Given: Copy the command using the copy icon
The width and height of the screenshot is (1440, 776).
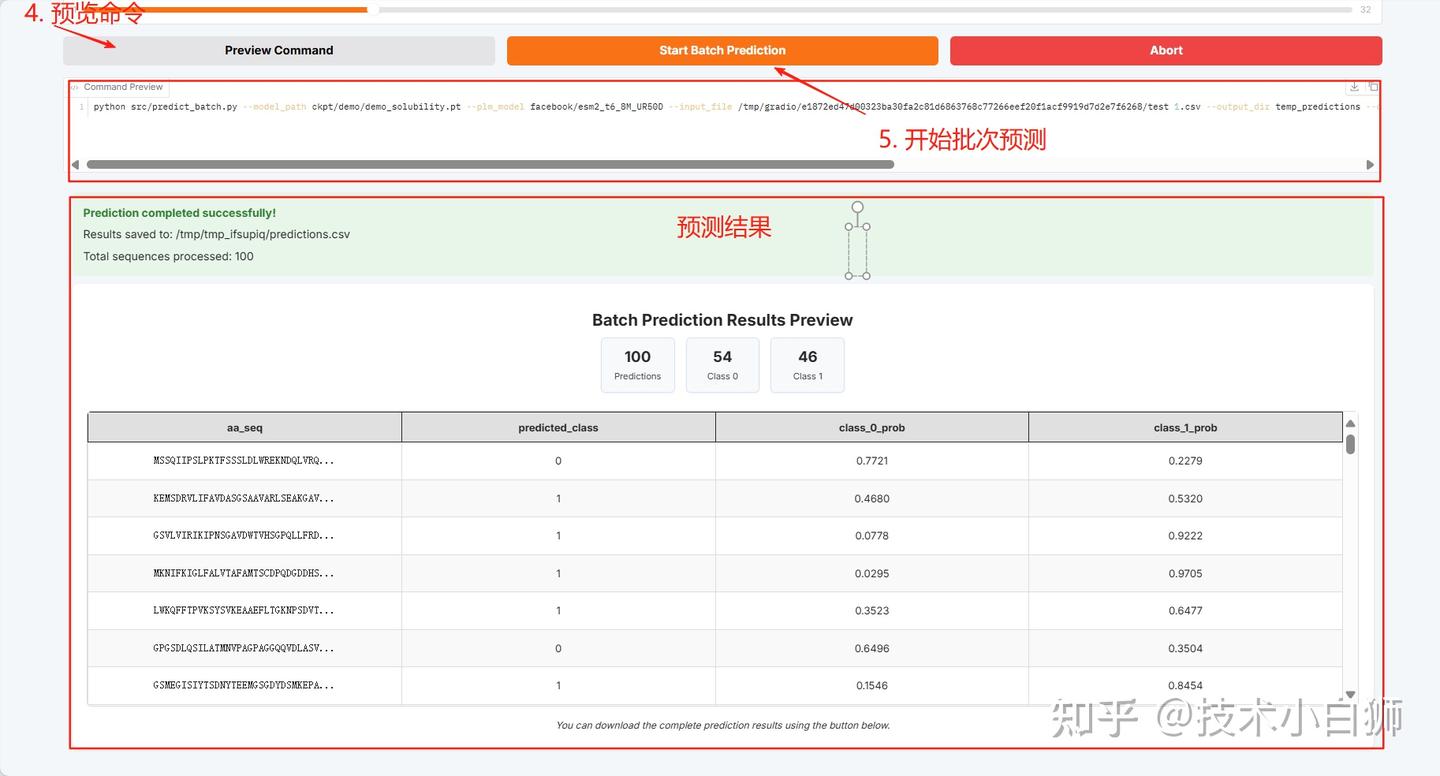Looking at the screenshot, I should coord(1373,87).
